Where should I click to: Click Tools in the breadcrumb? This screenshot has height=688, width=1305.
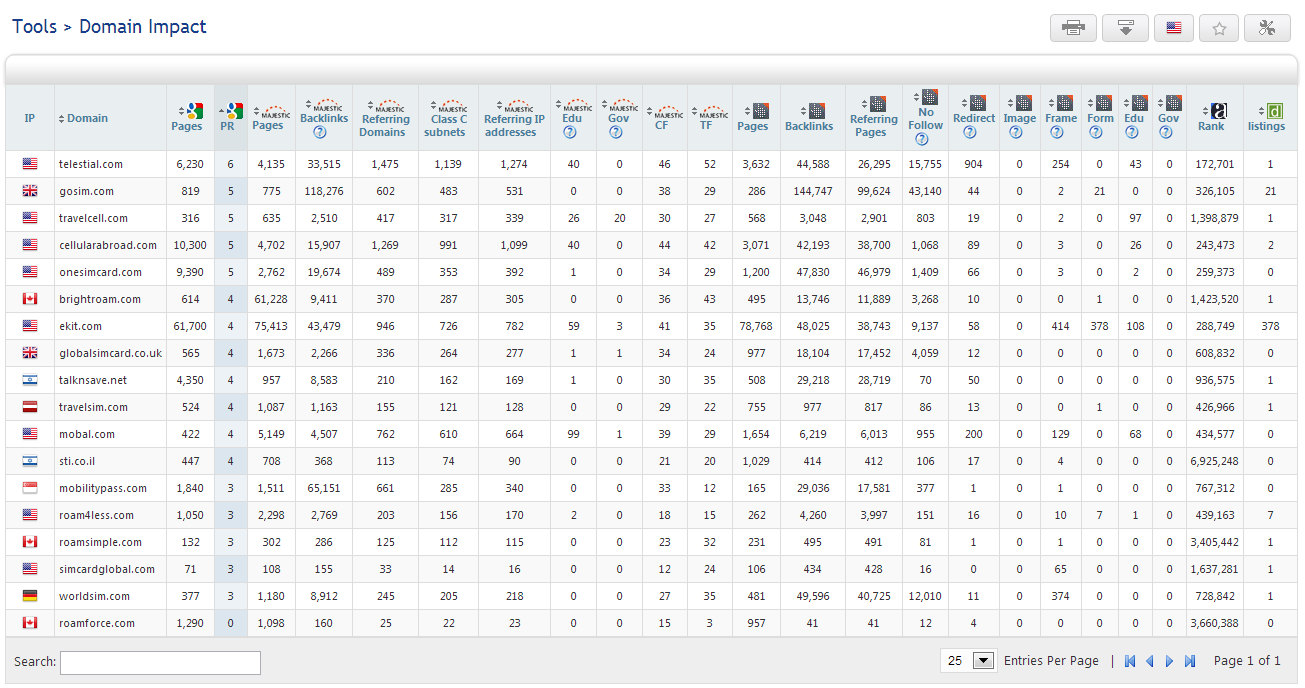34,27
